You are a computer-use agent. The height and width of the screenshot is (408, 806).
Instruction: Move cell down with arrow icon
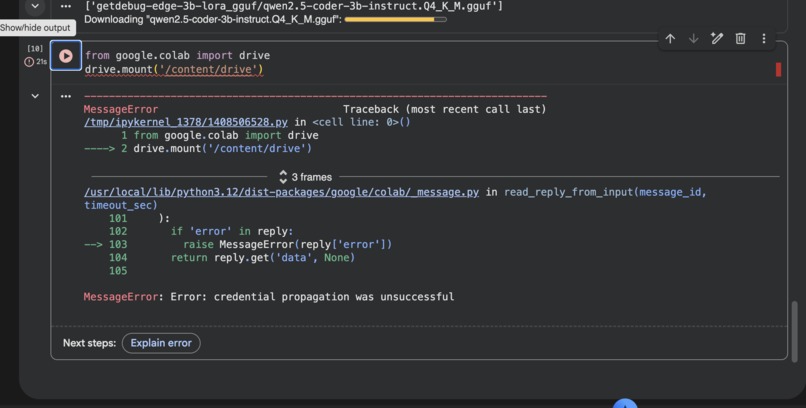pos(693,39)
